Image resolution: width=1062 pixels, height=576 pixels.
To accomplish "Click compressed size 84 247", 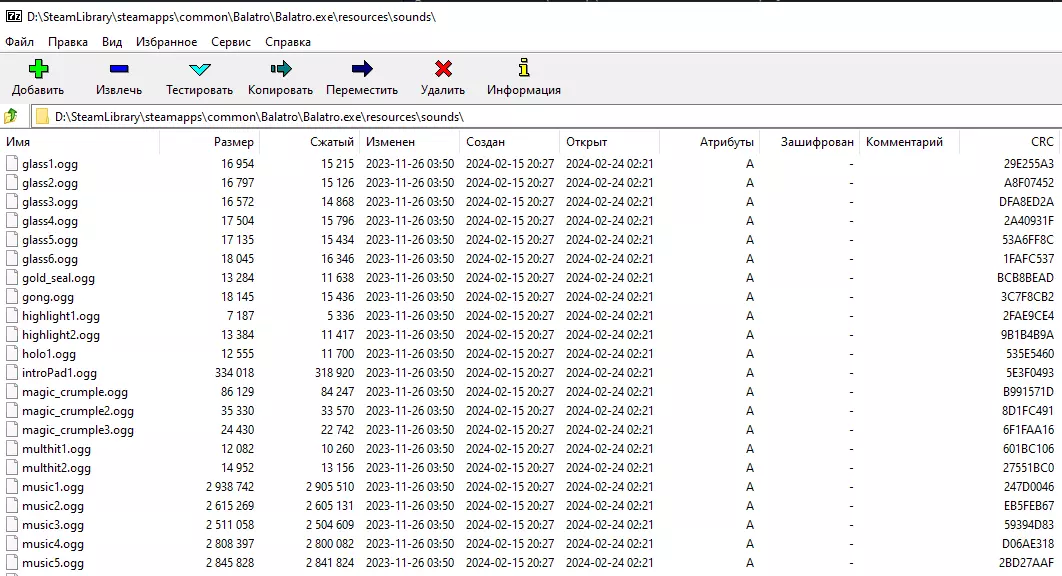I will [x=337, y=391].
